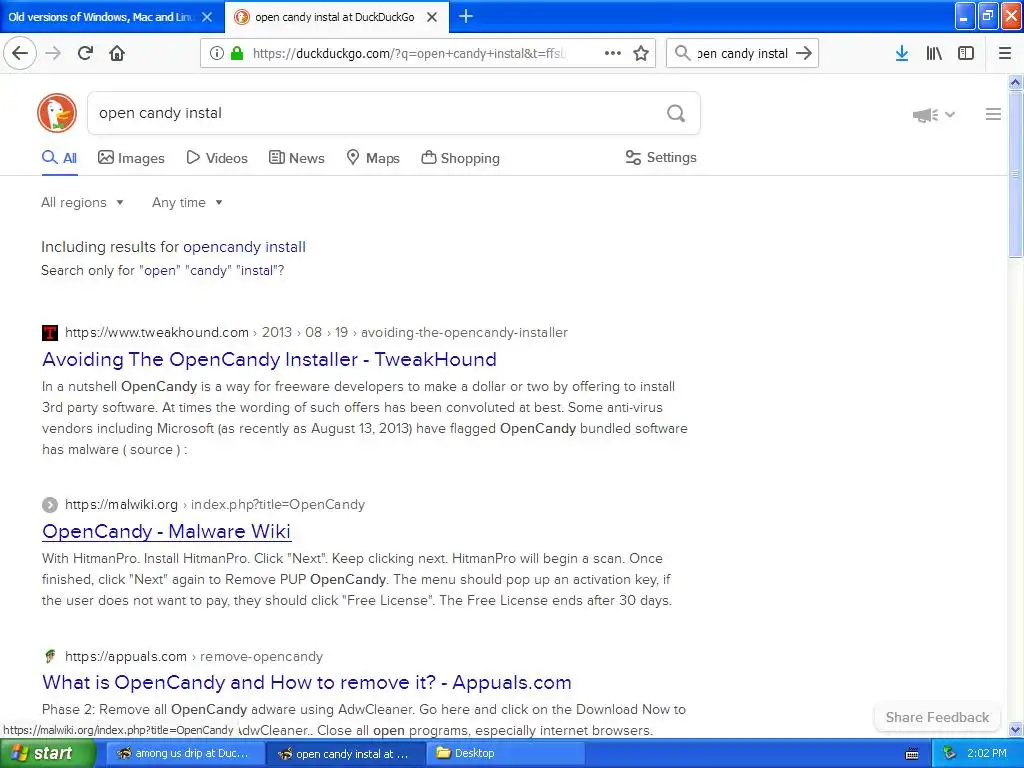This screenshot has height=768, width=1024.
Task: Select the open candy instal browser tab
Action: click(334, 17)
